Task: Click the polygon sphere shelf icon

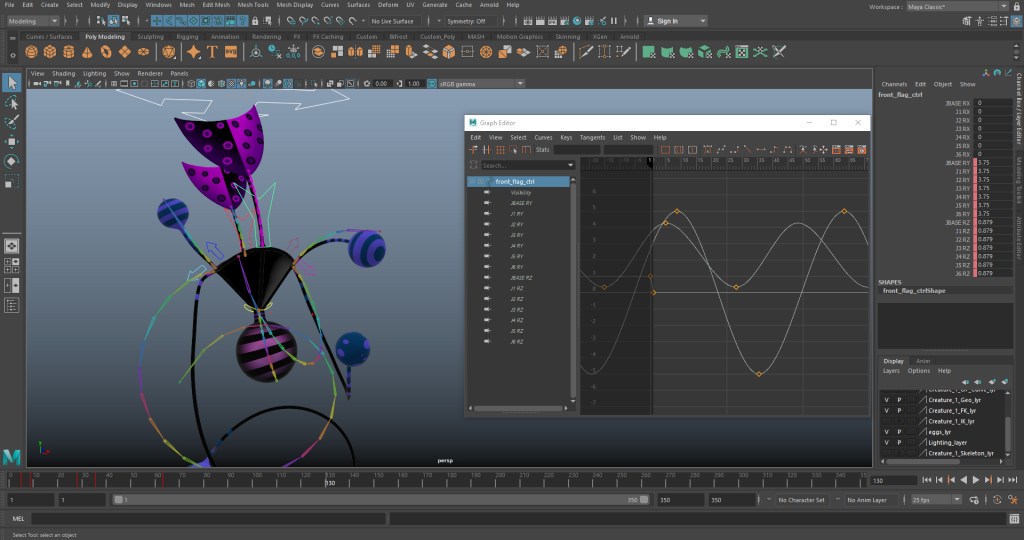Action: pos(31,52)
